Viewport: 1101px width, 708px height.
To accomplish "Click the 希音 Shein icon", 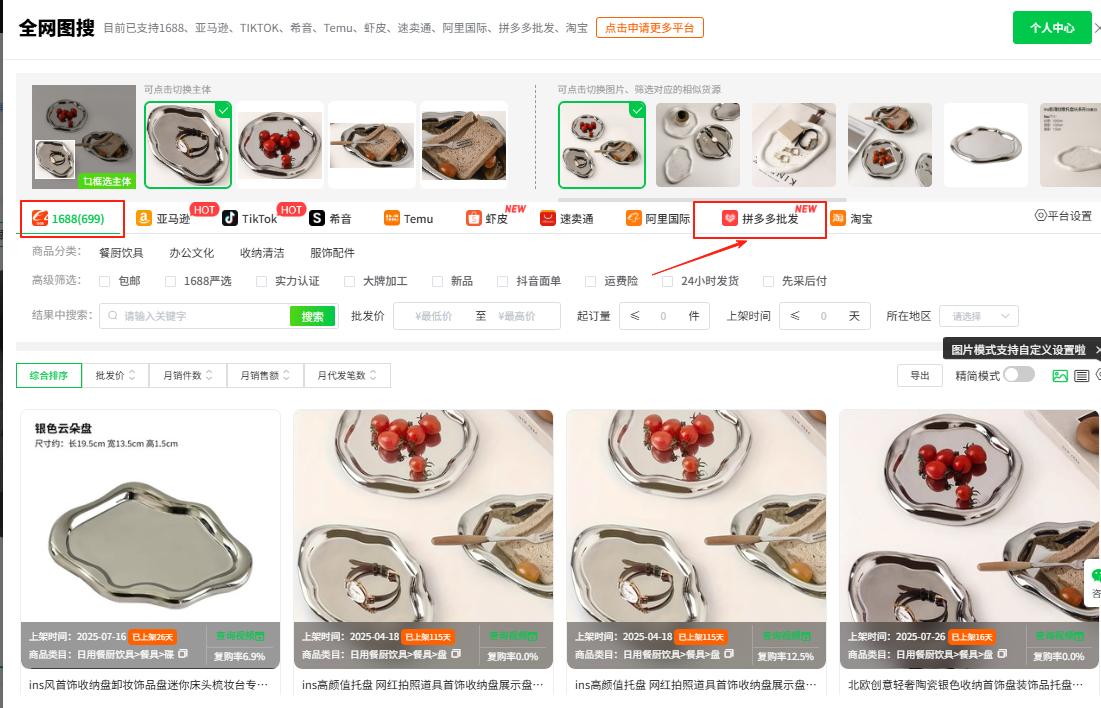I will 317,218.
